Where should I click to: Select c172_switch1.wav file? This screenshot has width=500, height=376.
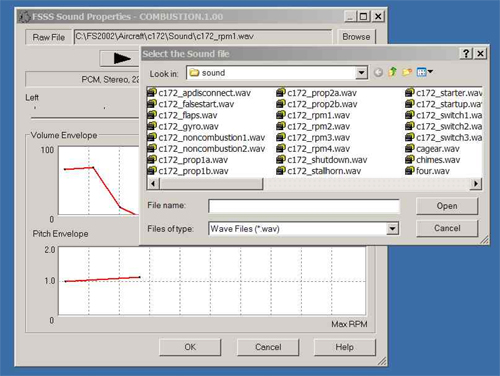444,115
